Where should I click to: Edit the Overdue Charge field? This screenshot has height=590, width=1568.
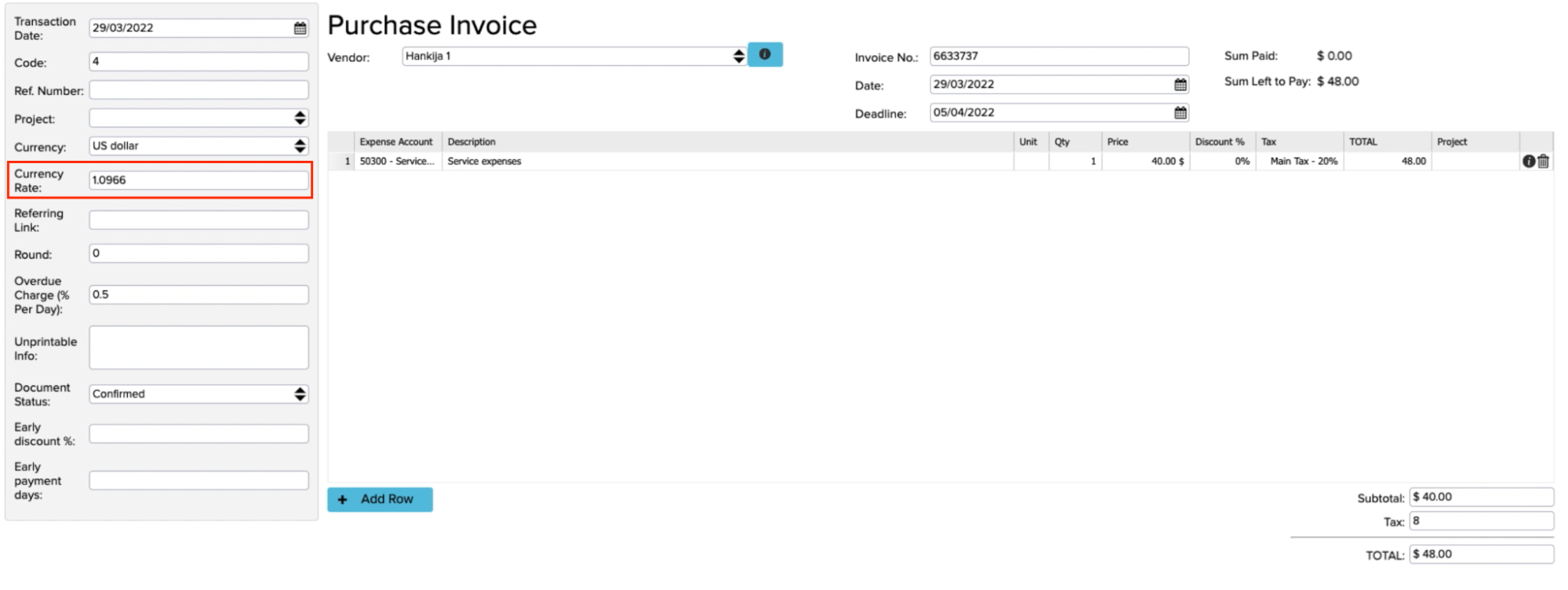[x=198, y=295]
